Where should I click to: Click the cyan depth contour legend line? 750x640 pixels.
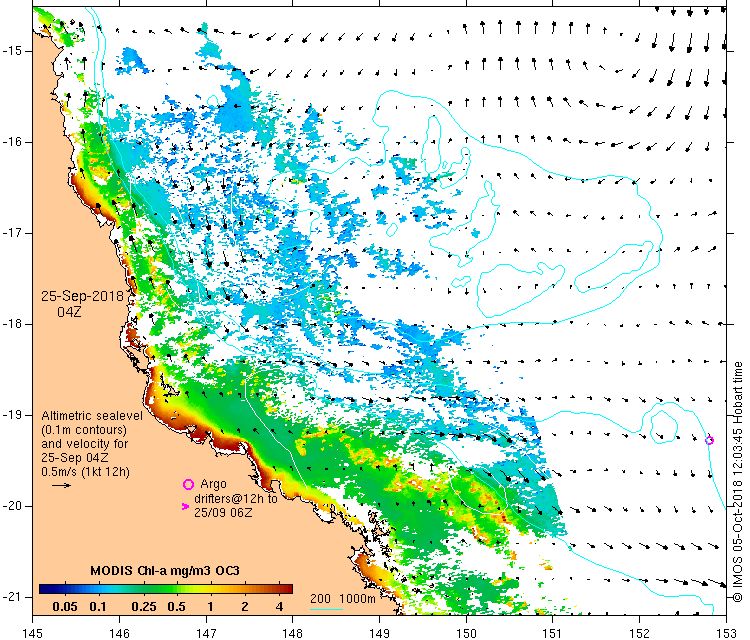pos(326,609)
